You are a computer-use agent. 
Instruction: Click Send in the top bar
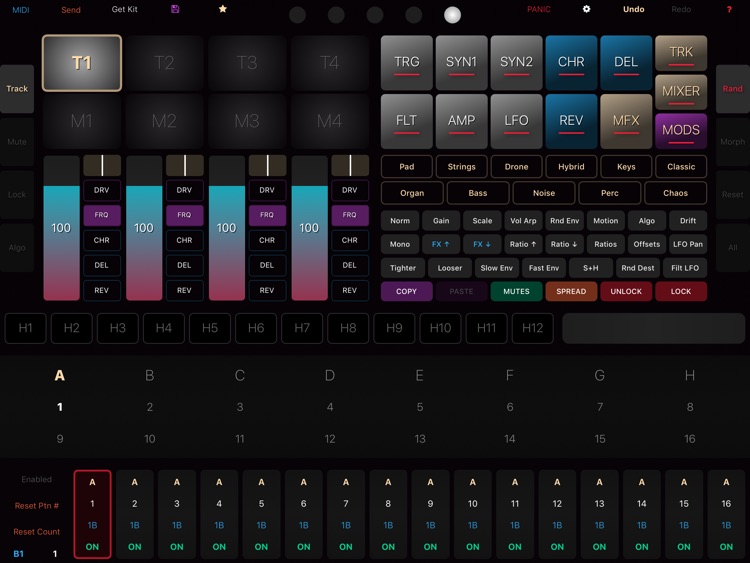[x=71, y=10]
